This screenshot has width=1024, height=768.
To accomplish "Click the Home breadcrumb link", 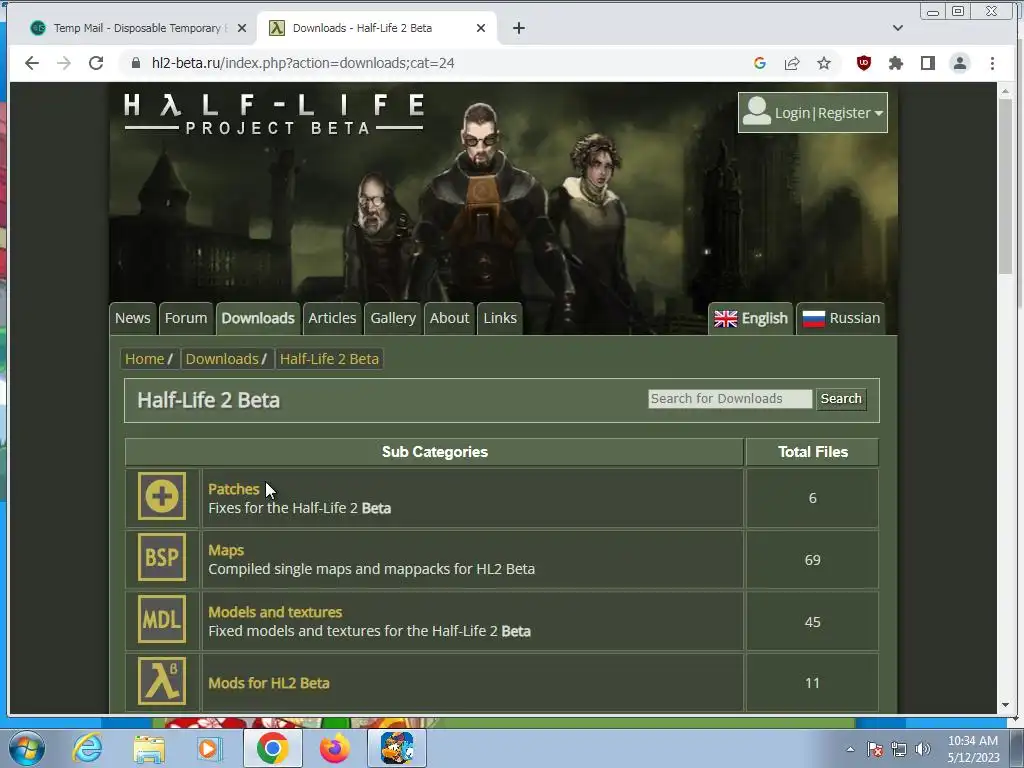I will 144,359.
